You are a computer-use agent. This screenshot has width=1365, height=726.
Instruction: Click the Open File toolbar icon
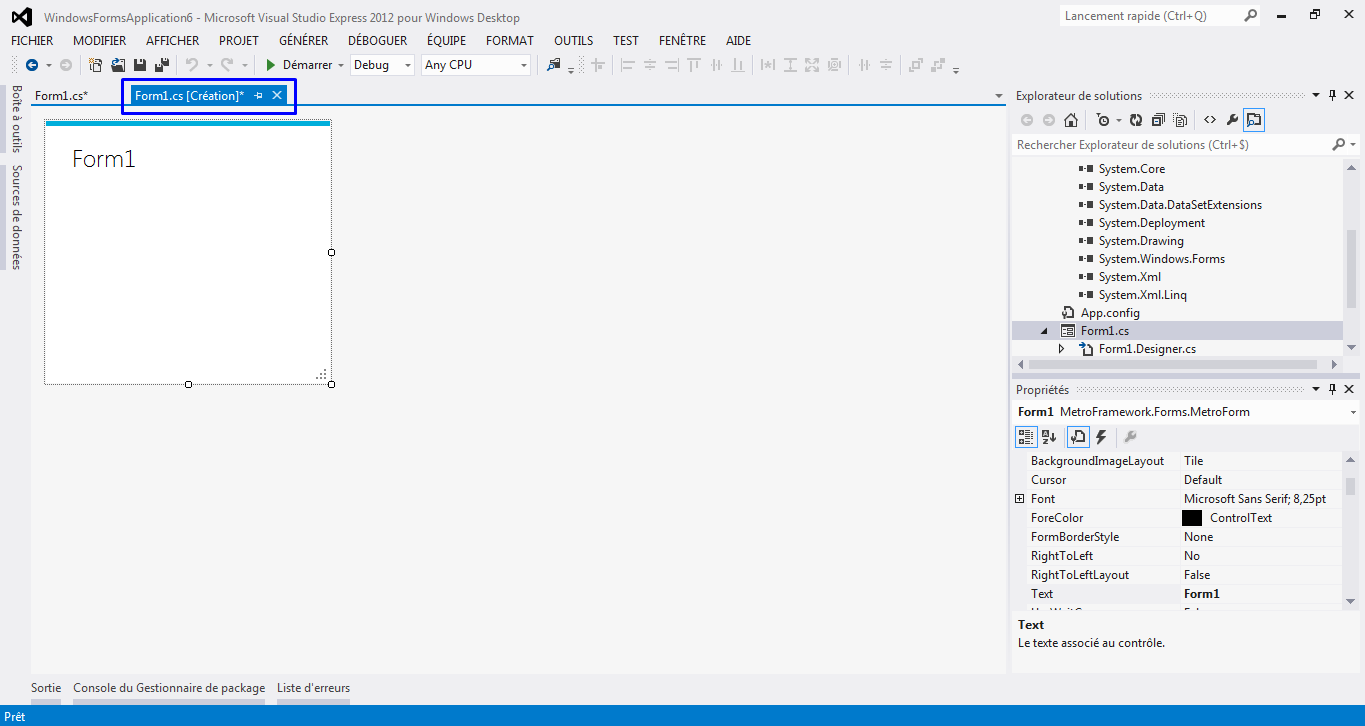coord(118,65)
